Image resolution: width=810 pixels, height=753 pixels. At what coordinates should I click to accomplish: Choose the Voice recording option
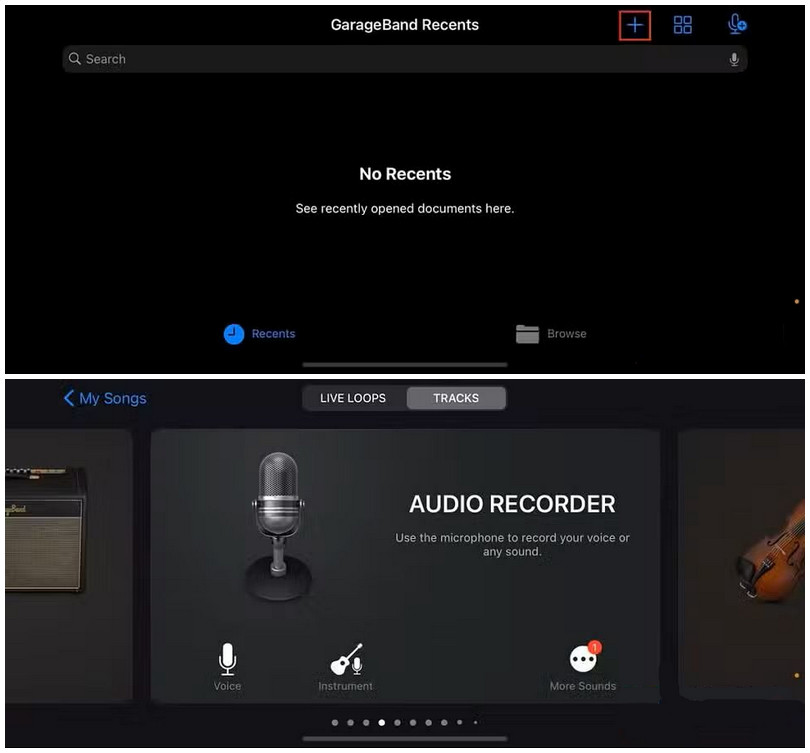[x=227, y=667]
